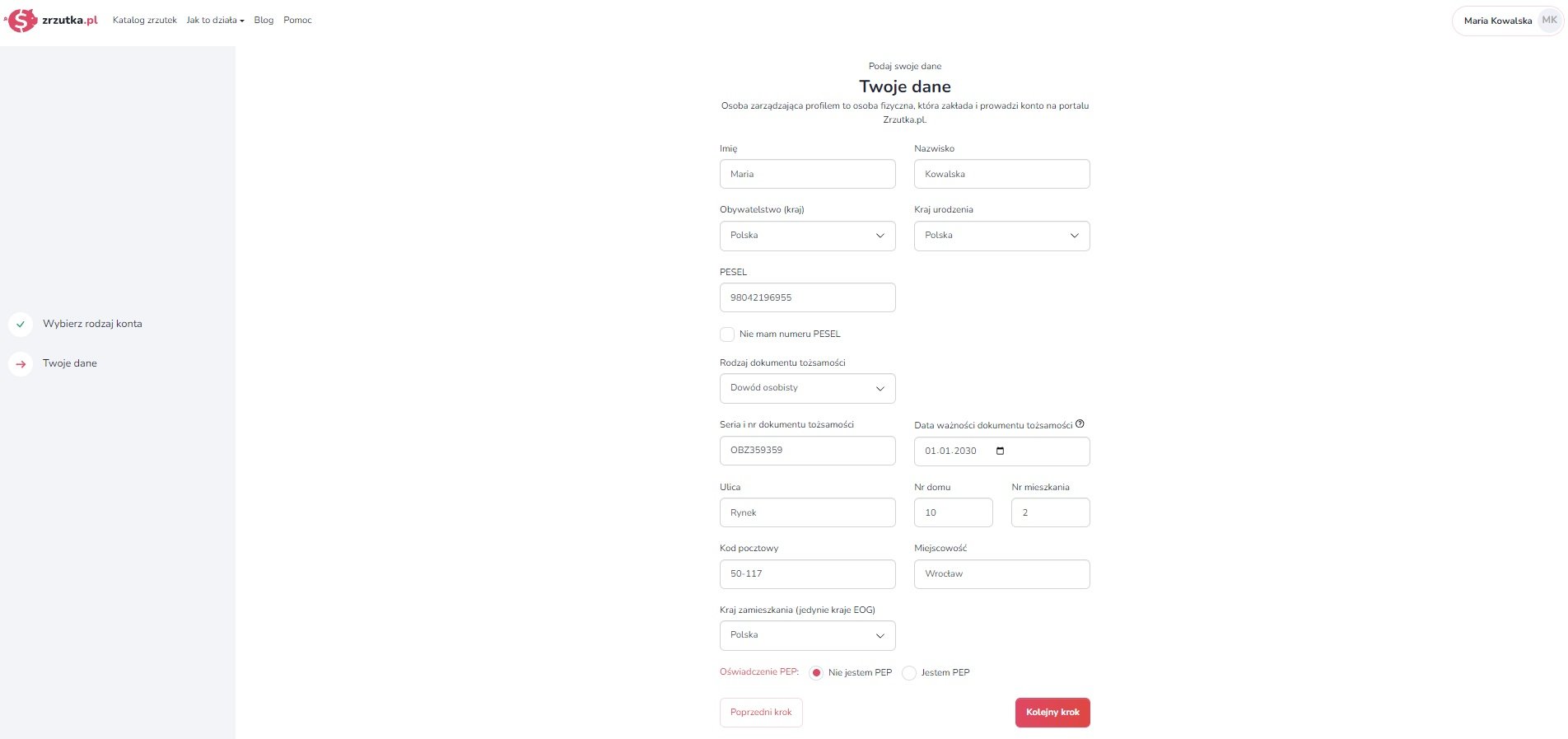Select the Nie jestem PEP radio
1568x739 pixels.
(816, 673)
